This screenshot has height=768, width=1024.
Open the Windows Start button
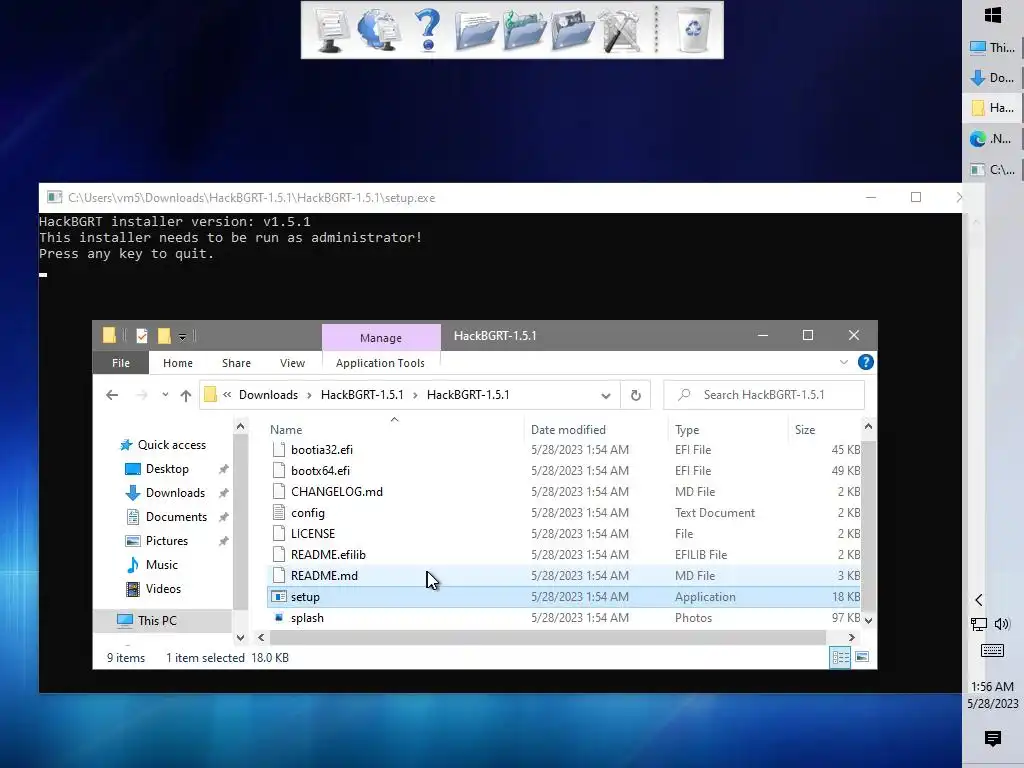993,15
